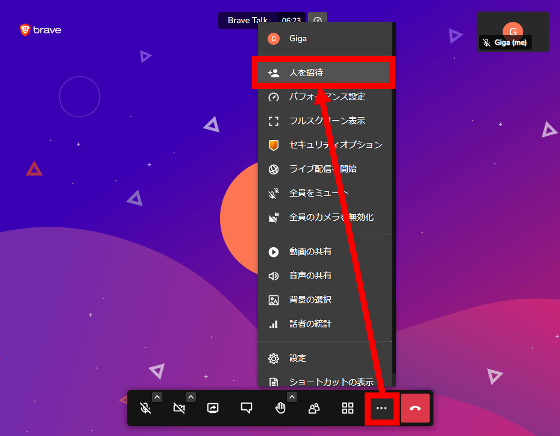Open the chat panel icon
Viewport: 560px width, 436px height.
[246, 408]
